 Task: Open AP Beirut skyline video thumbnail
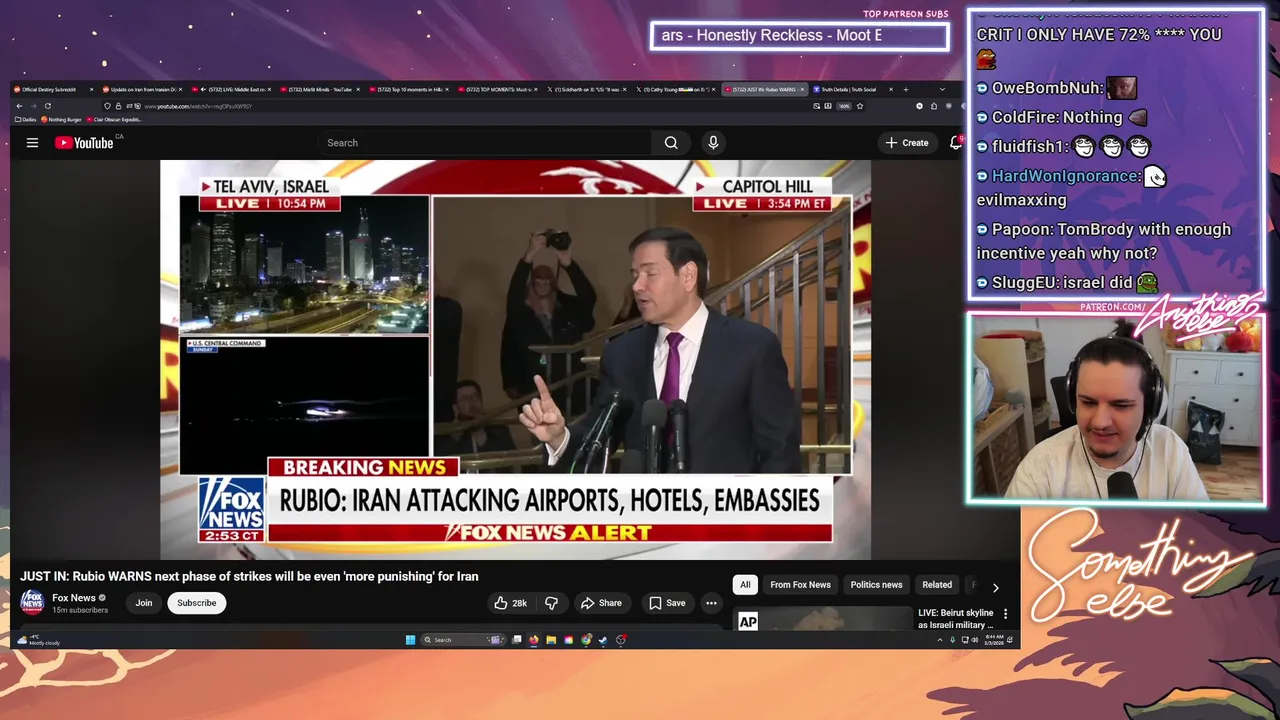(822, 620)
